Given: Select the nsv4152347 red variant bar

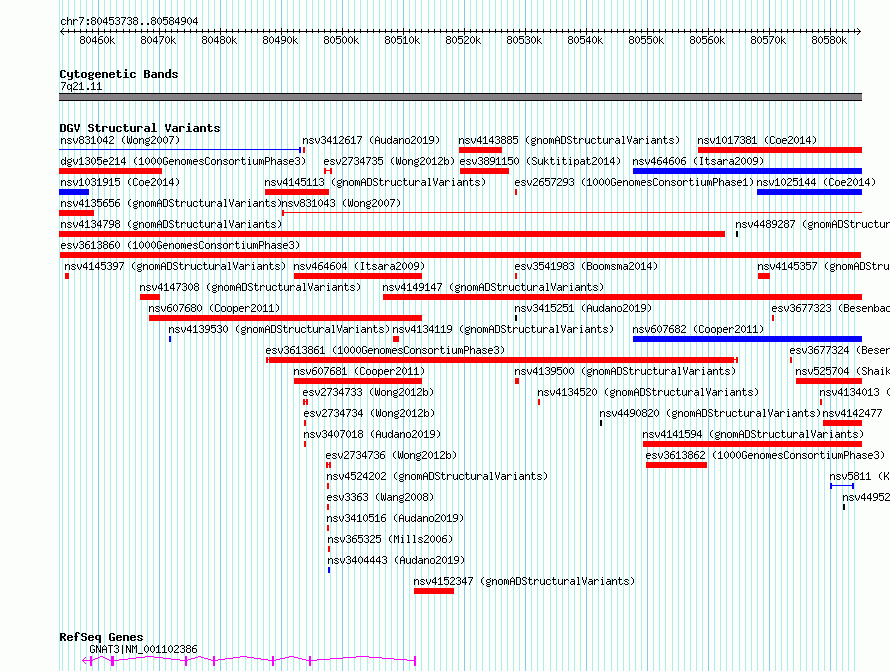Looking at the screenshot, I should pyautogui.click(x=434, y=592).
